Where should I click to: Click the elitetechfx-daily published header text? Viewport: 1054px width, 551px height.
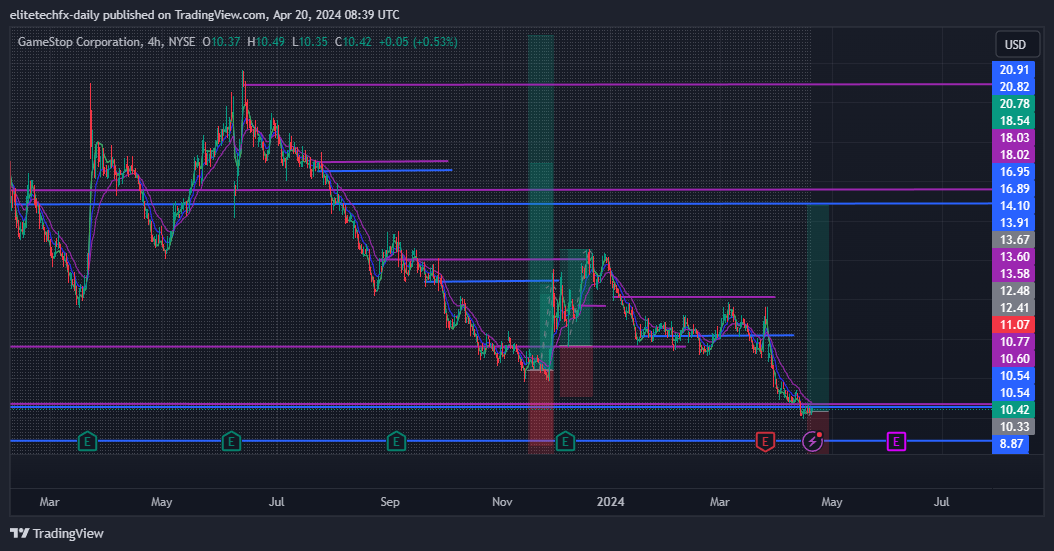click(x=204, y=15)
